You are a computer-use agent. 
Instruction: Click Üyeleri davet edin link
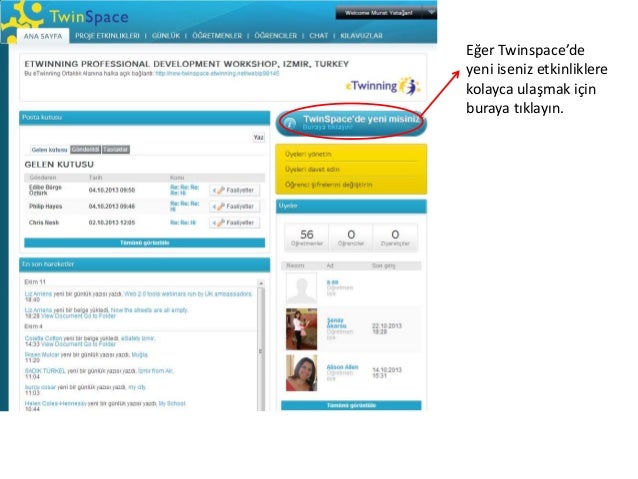(312, 169)
